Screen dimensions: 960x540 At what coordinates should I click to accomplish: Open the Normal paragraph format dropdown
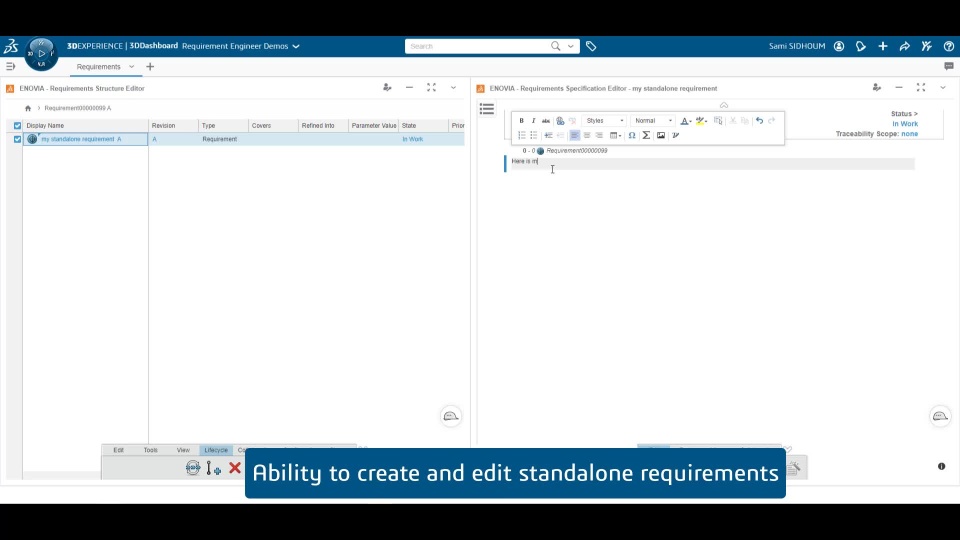pos(653,121)
